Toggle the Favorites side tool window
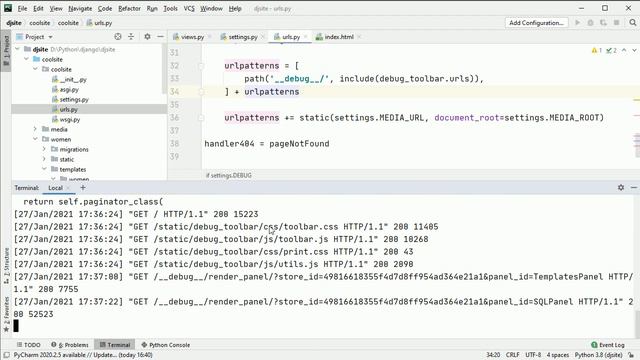 (6, 314)
